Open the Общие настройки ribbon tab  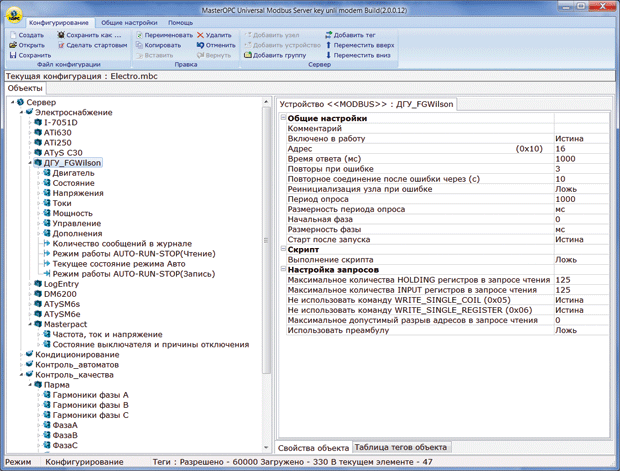129,23
